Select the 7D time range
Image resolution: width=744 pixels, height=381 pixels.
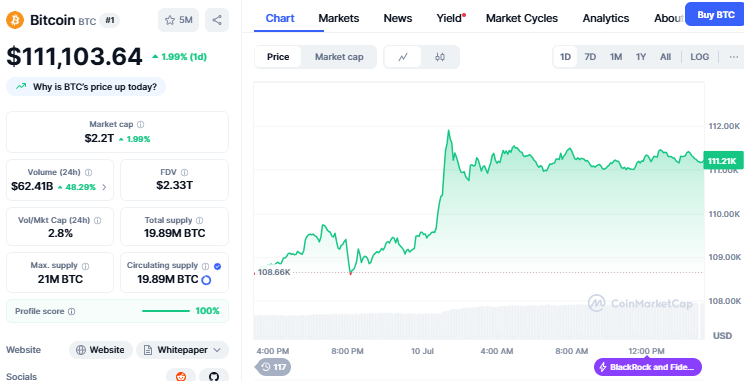[x=590, y=57]
